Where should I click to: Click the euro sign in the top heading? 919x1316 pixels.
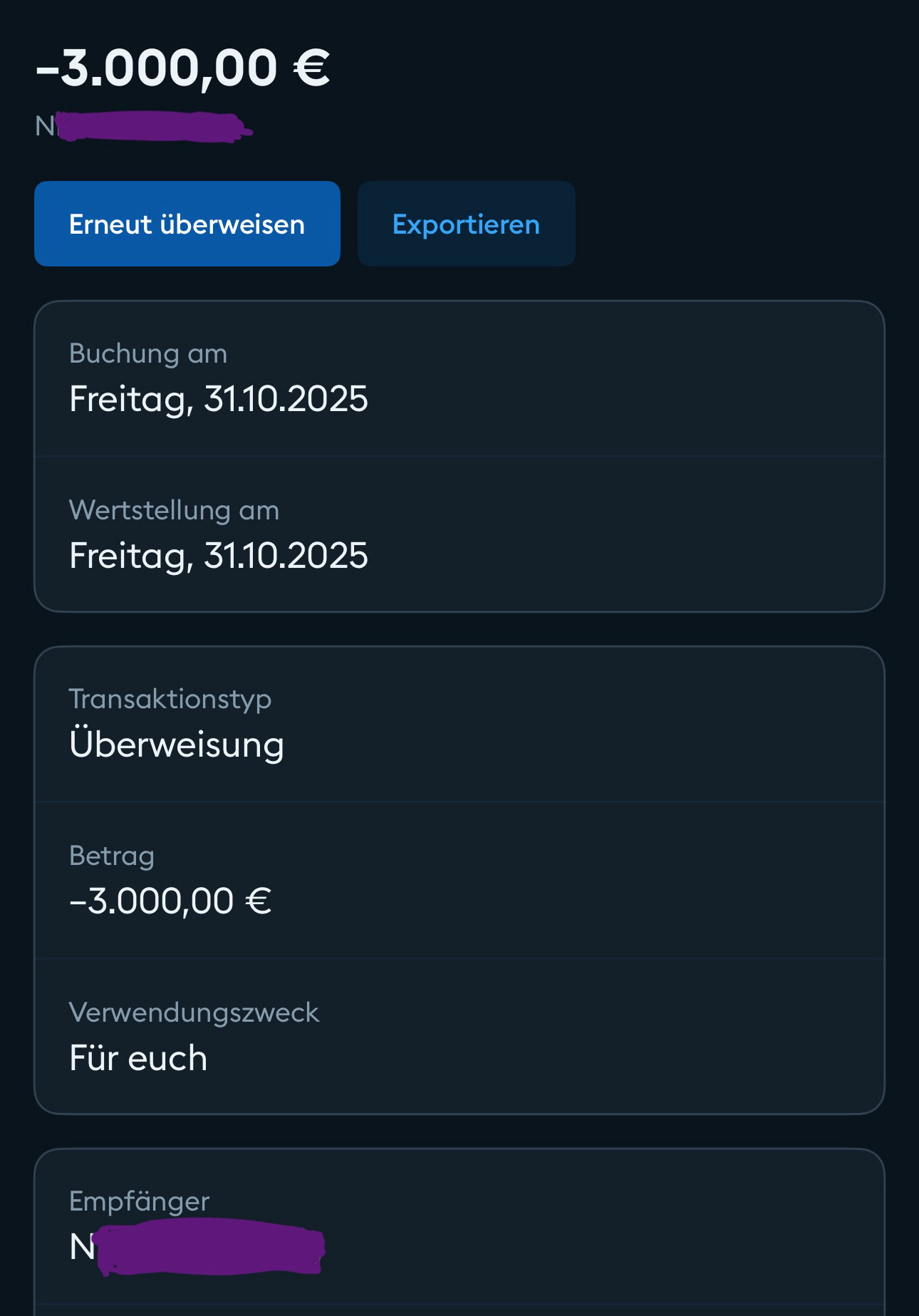click(x=311, y=68)
